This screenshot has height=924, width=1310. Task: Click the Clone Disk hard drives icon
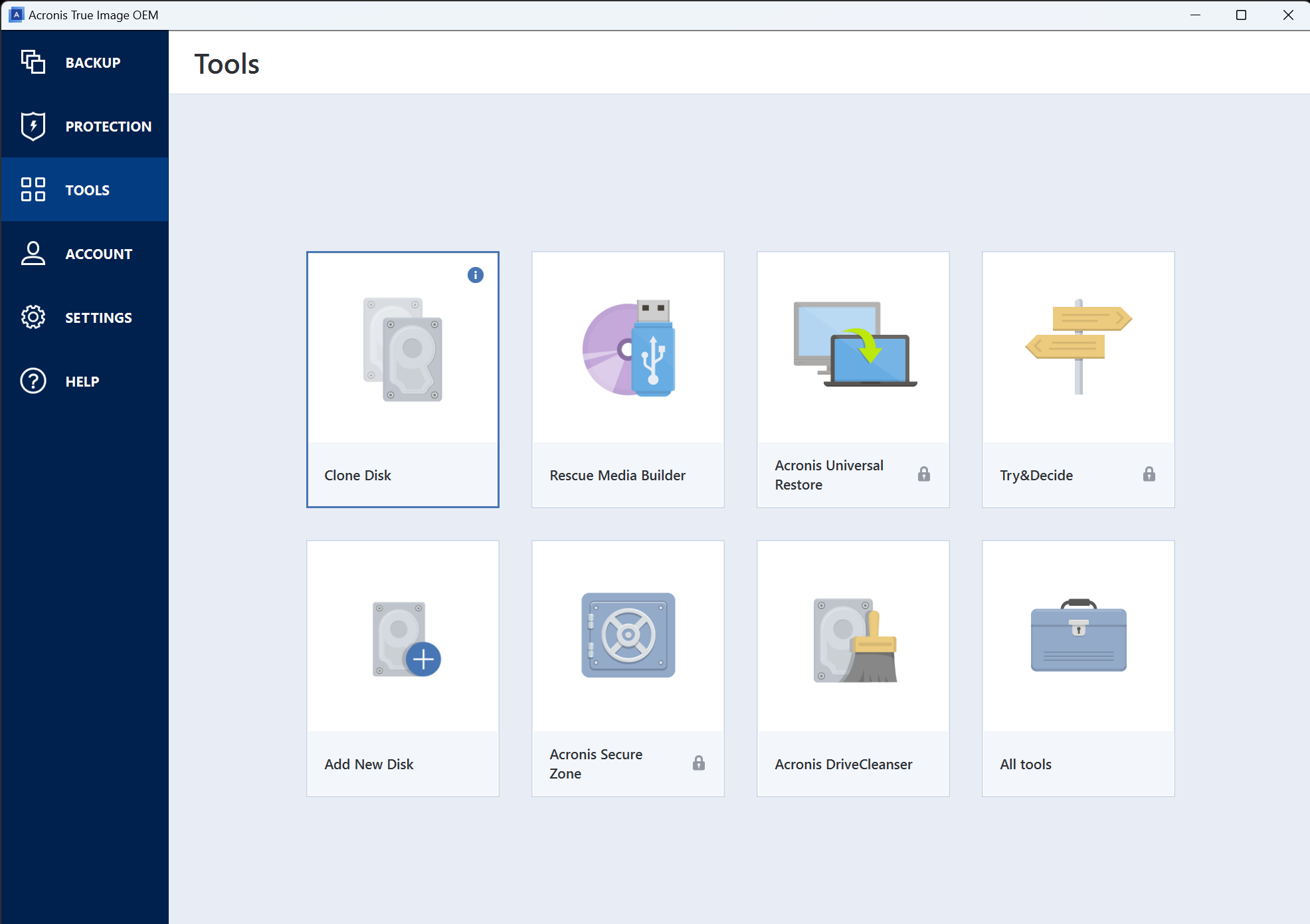(x=403, y=349)
